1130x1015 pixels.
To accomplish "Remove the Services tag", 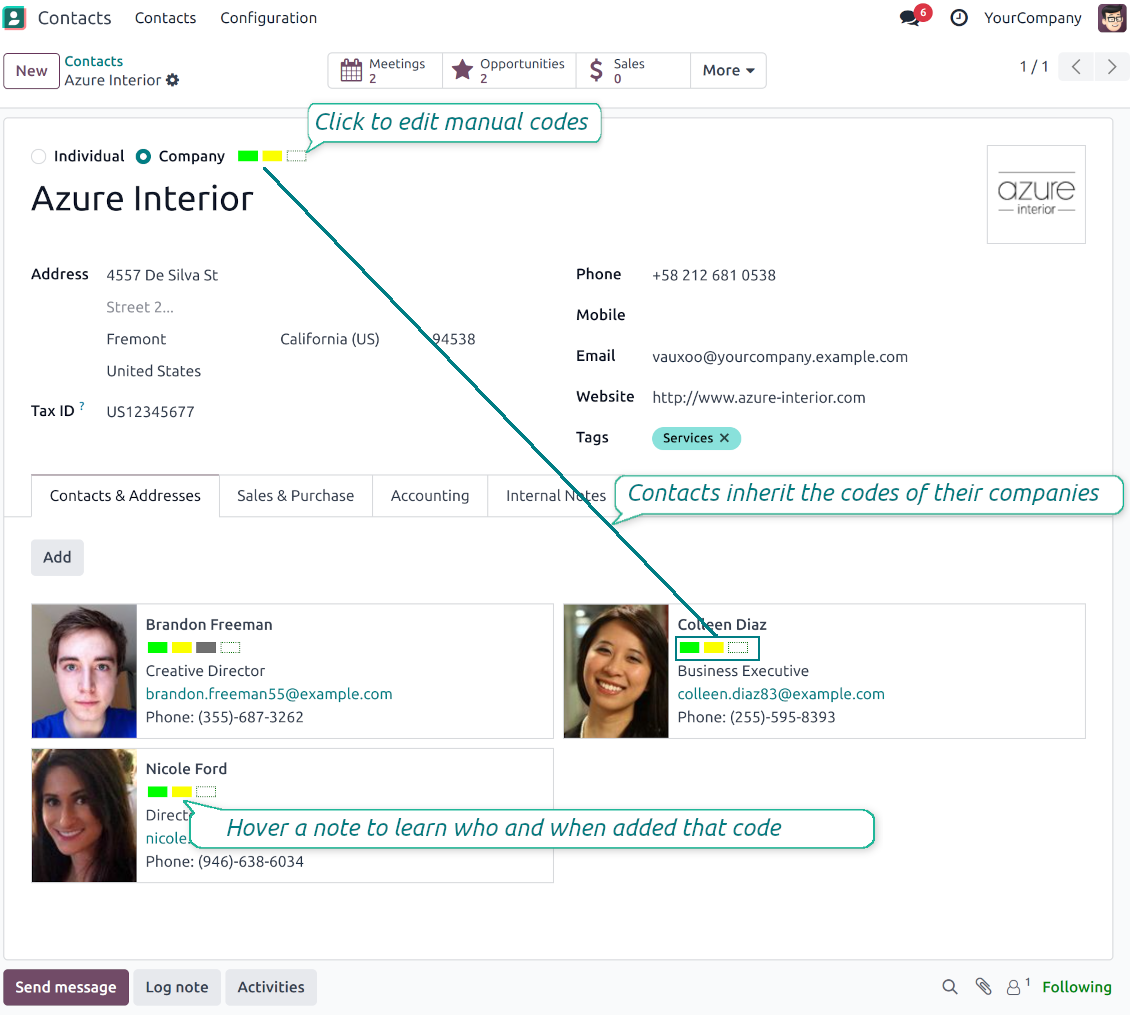I will (x=724, y=438).
